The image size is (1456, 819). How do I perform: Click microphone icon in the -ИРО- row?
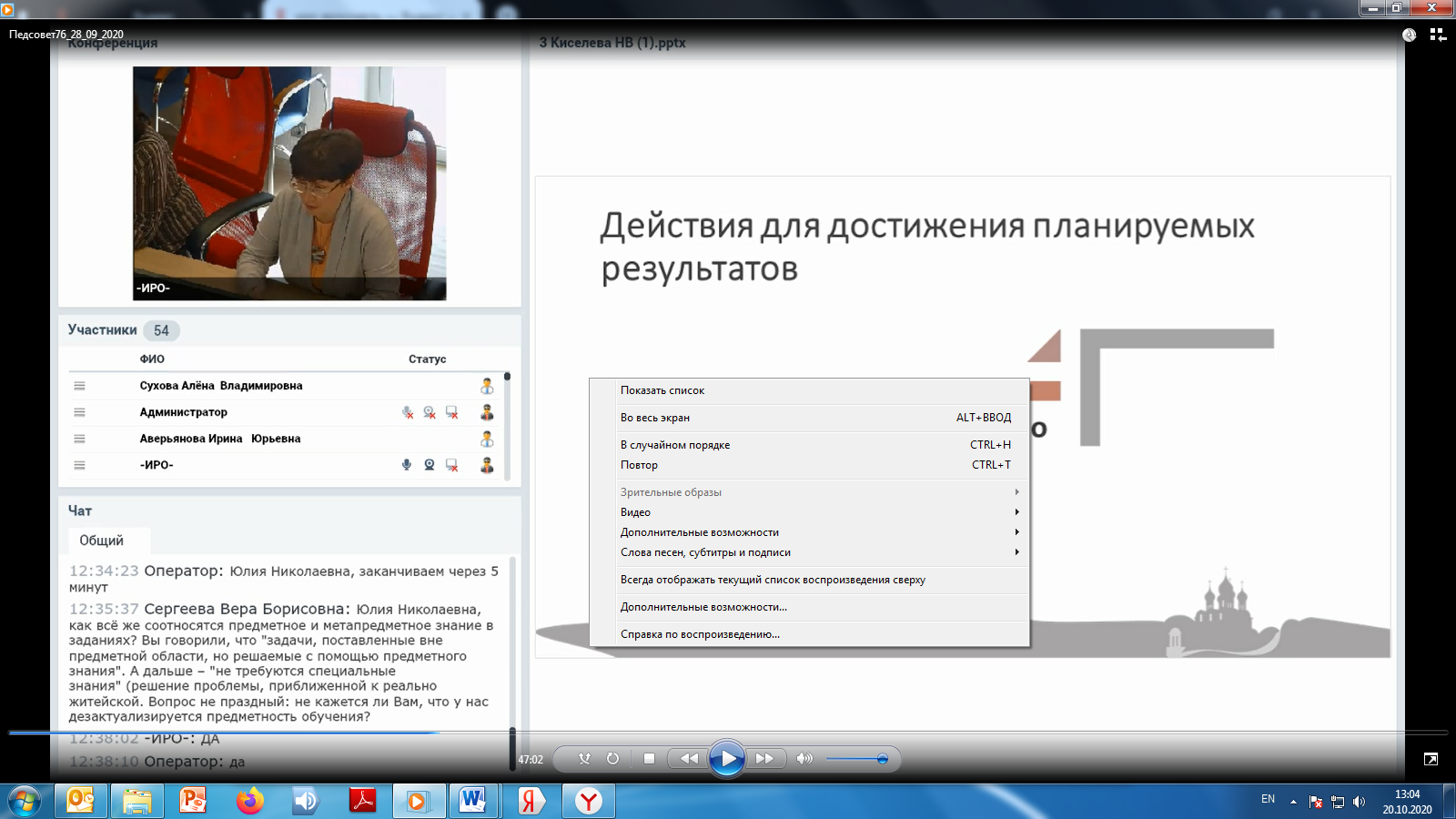pos(407,465)
